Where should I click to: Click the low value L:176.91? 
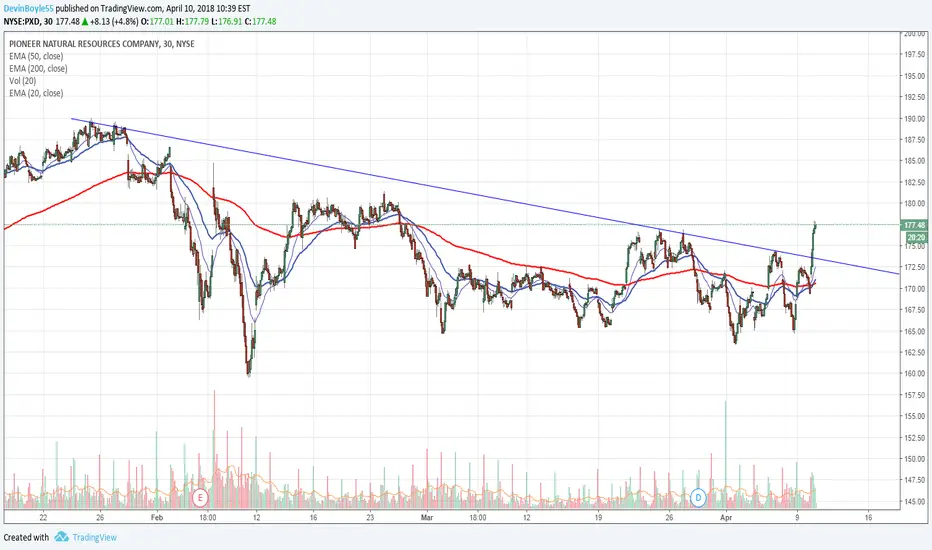point(226,21)
